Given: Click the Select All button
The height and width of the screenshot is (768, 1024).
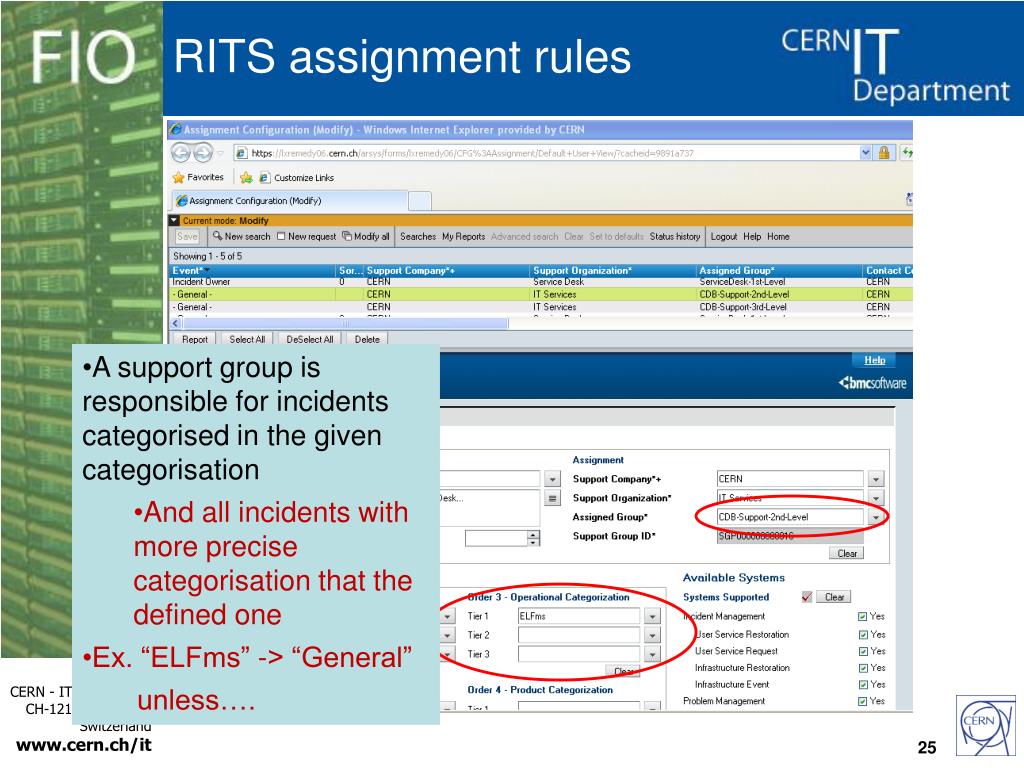Looking at the screenshot, I should coord(247,339).
